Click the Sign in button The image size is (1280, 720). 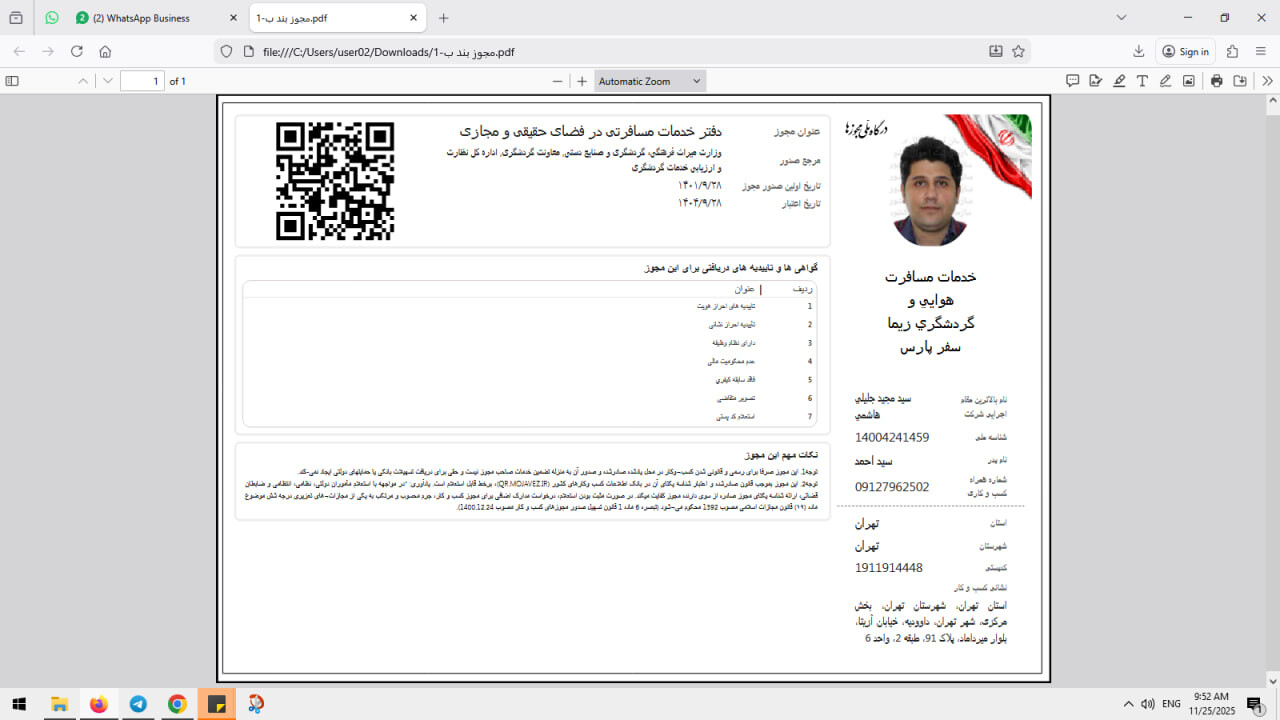click(1185, 51)
